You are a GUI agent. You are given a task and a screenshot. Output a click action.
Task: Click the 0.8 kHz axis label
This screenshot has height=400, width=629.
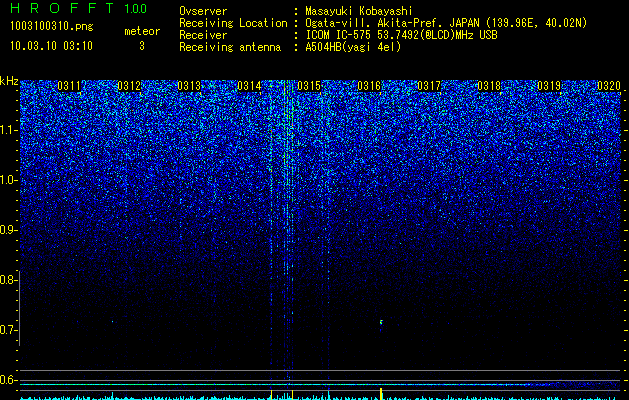(x=8, y=280)
